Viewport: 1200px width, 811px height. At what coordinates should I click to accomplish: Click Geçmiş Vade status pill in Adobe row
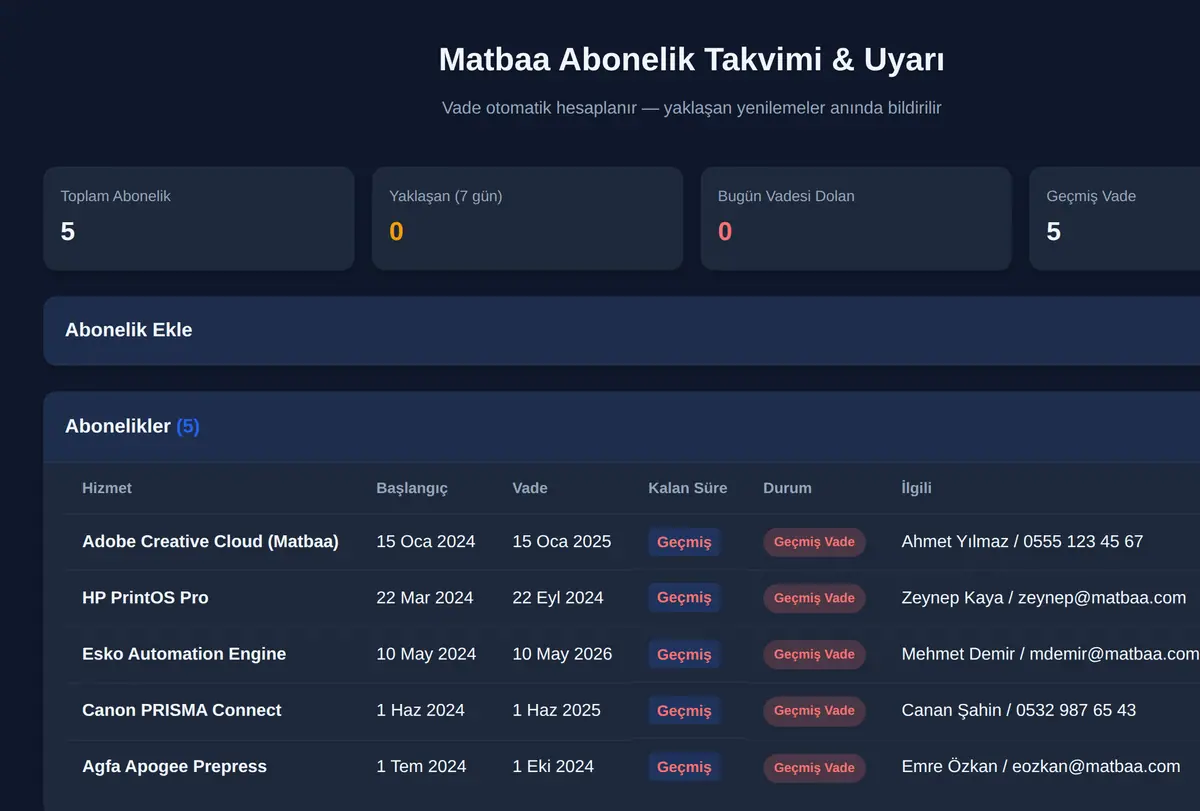[x=814, y=542]
